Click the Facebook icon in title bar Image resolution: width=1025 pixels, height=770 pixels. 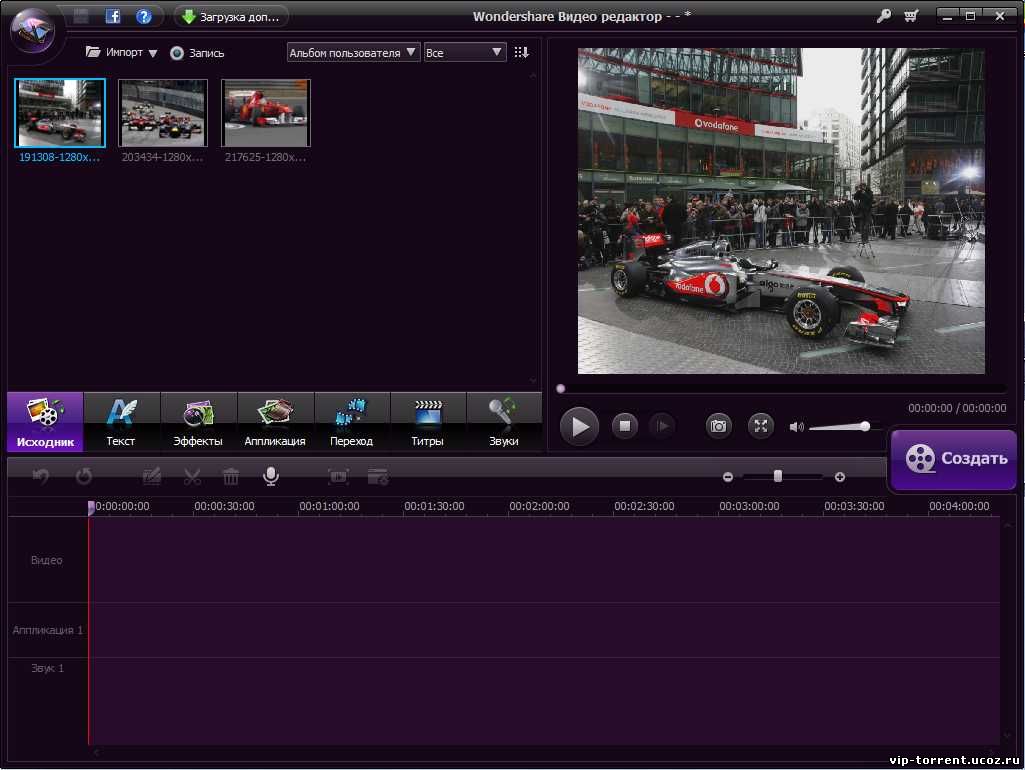pos(113,16)
